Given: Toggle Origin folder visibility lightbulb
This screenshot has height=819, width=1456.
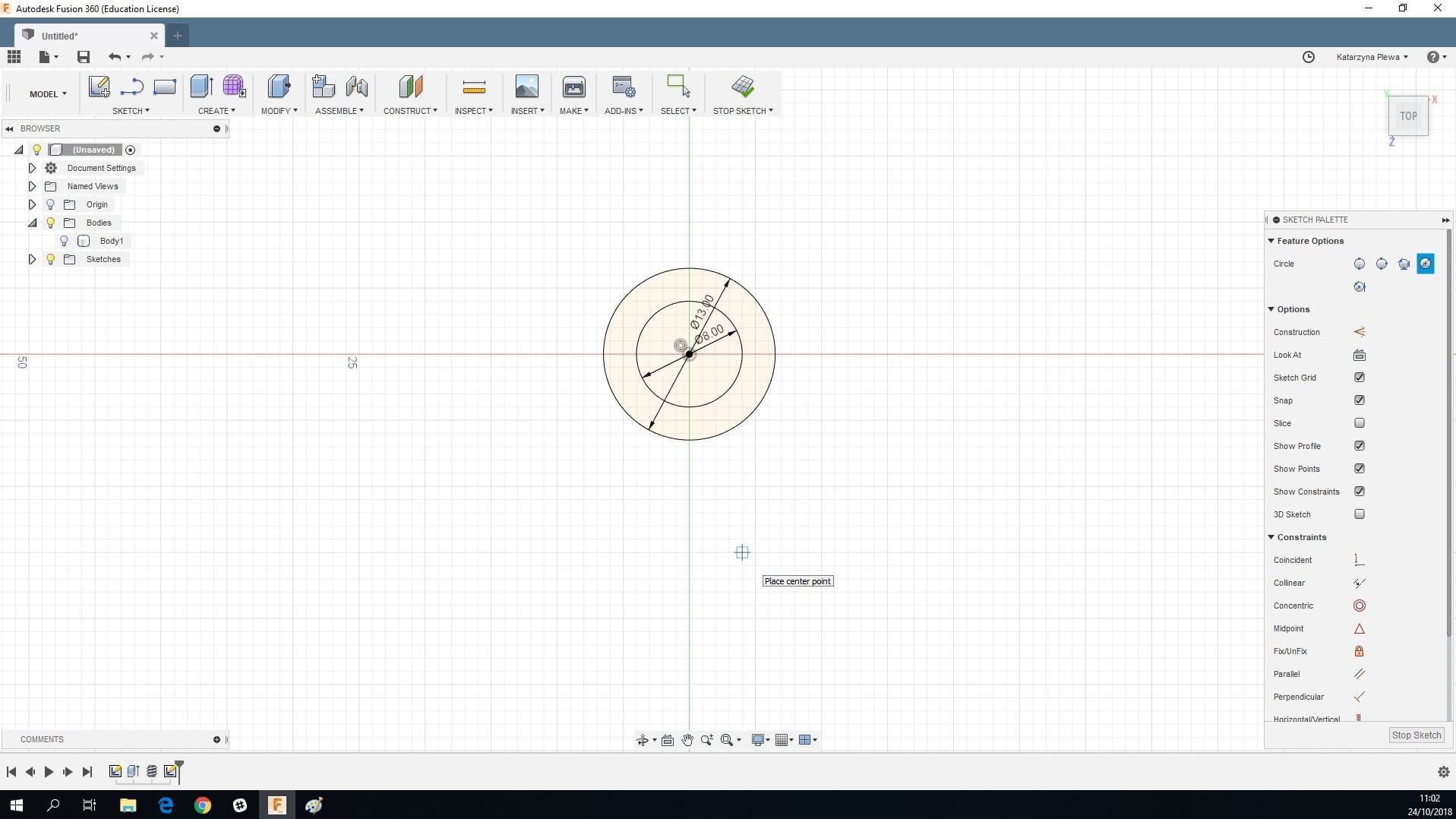Looking at the screenshot, I should click(50, 204).
